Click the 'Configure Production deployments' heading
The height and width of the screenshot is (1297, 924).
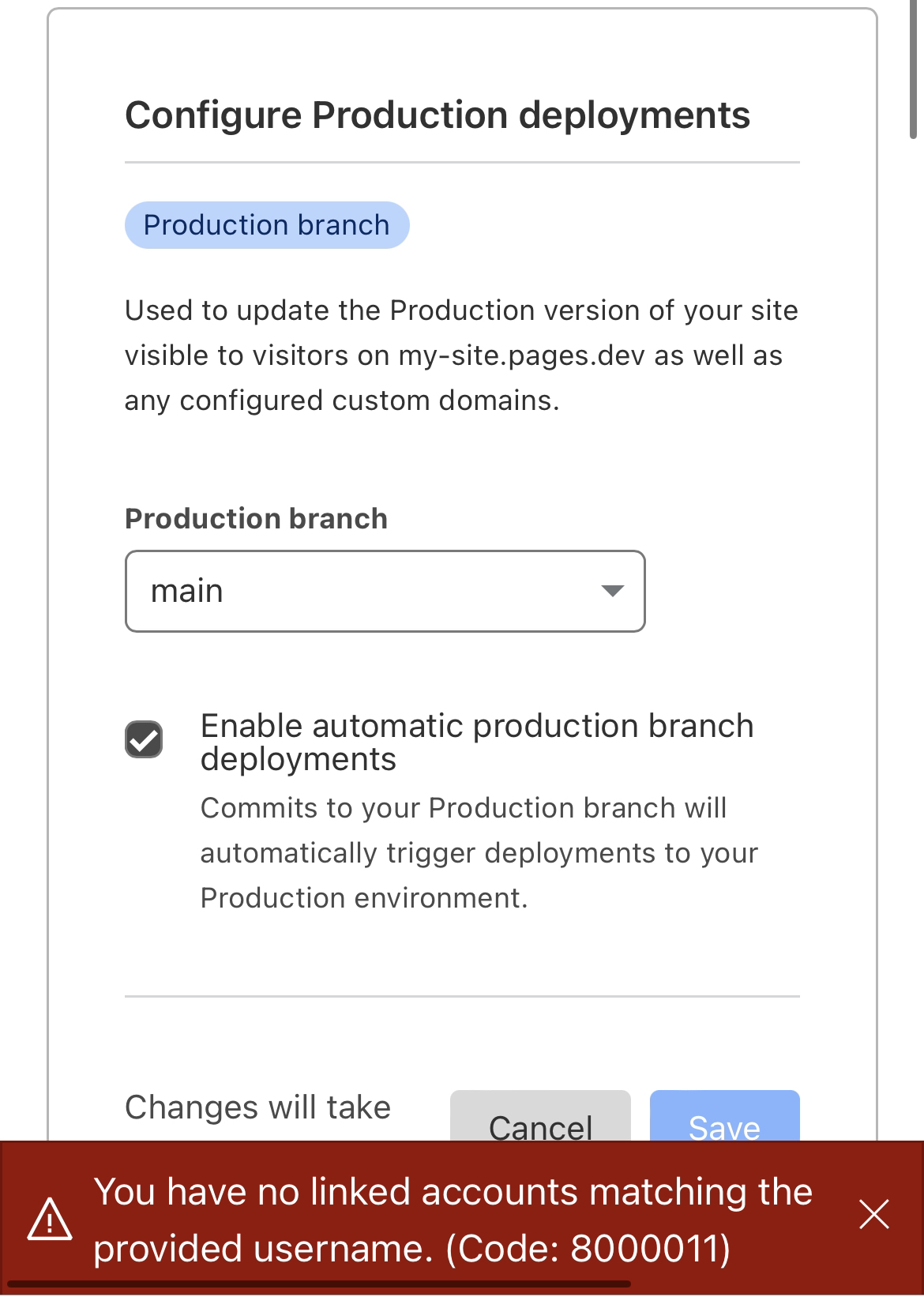(438, 115)
